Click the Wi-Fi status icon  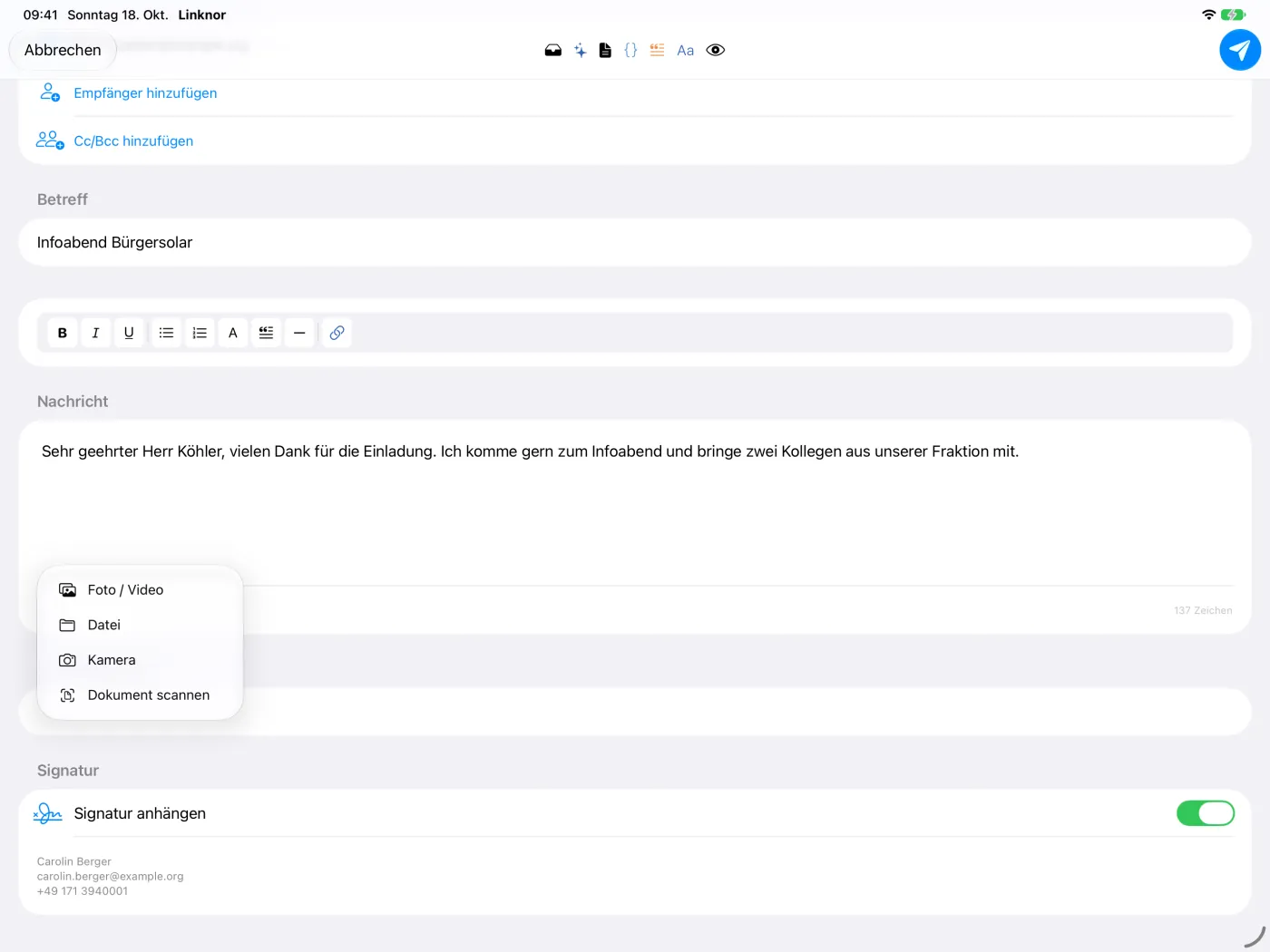tap(1208, 15)
